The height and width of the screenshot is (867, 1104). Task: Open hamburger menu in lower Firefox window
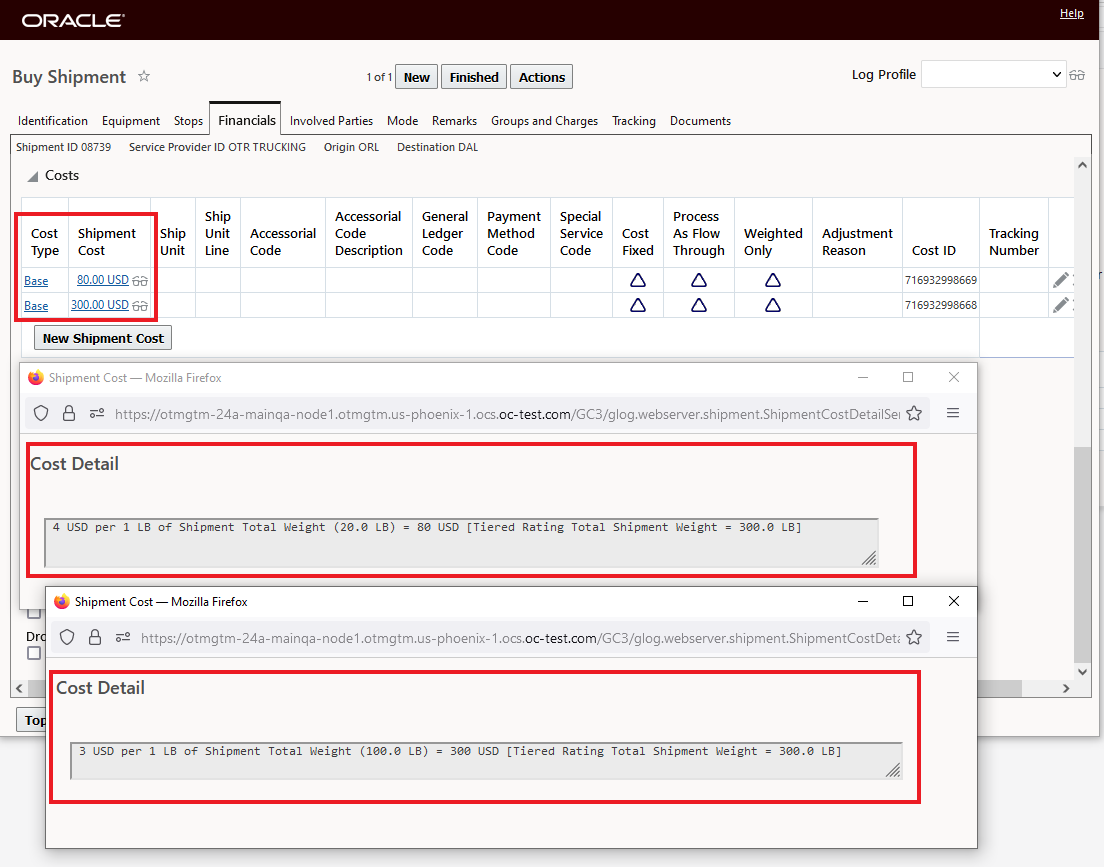pos(953,637)
